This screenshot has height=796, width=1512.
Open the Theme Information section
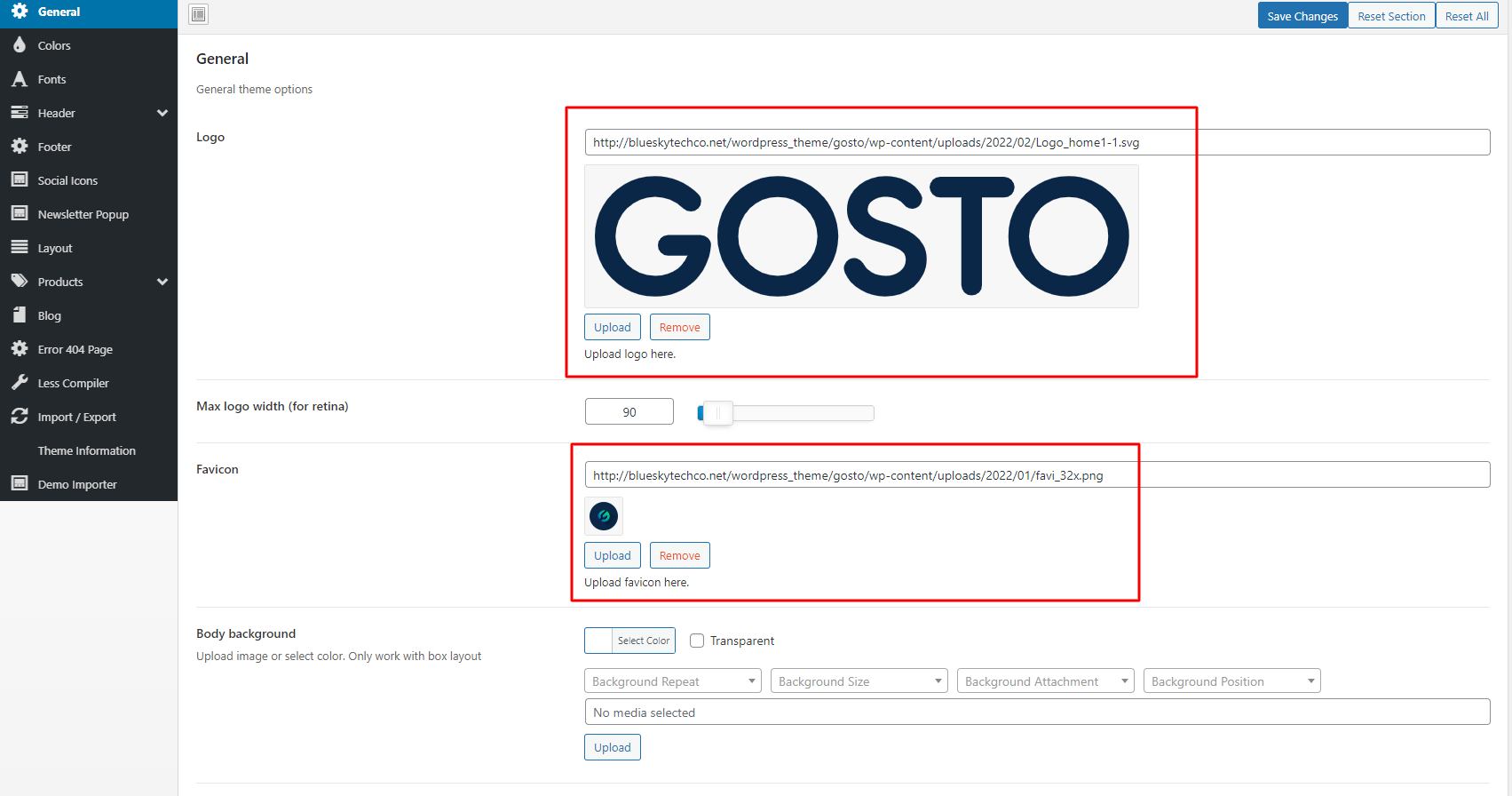pos(89,450)
